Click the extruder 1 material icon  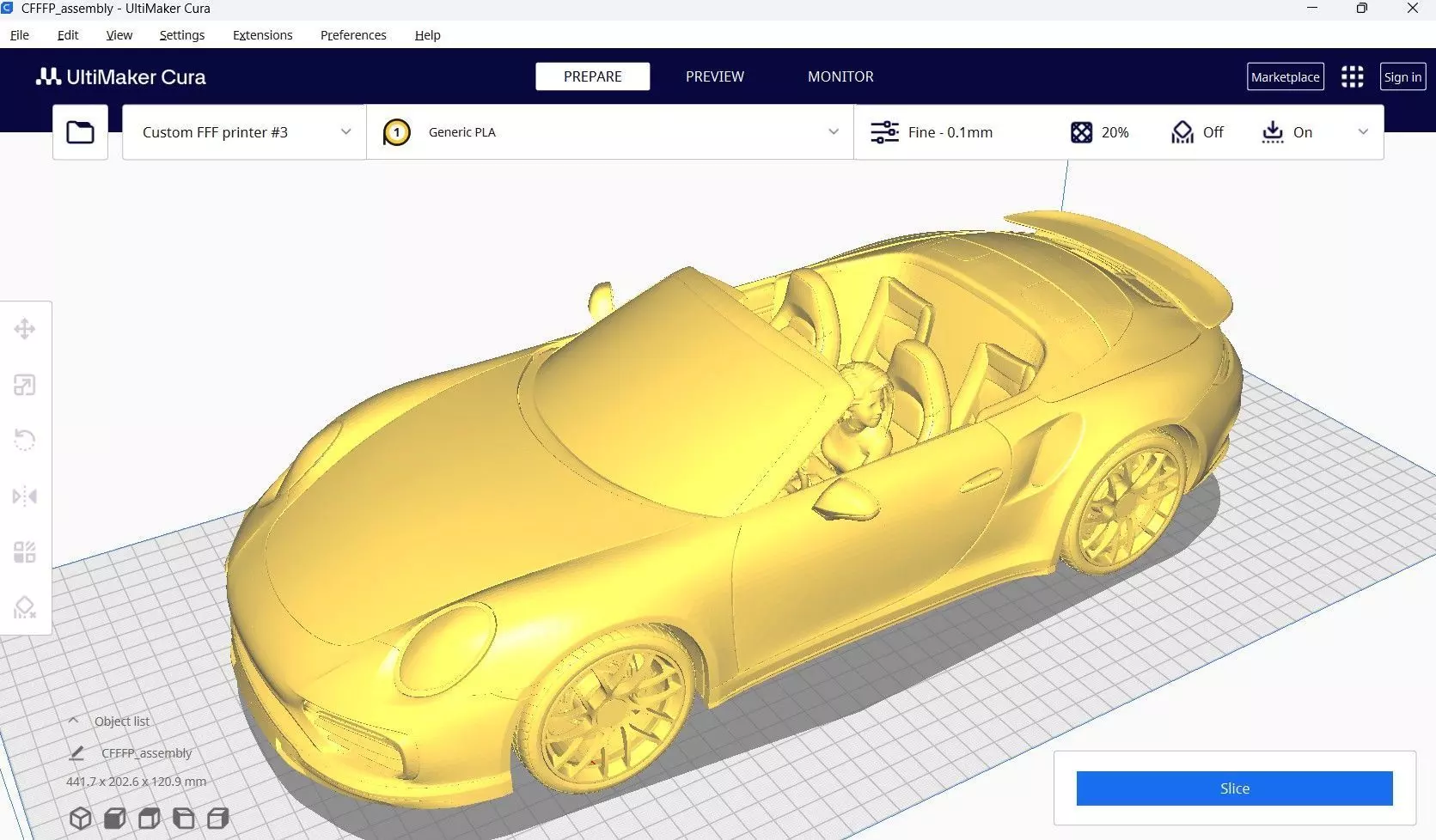[x=396, y=132]
